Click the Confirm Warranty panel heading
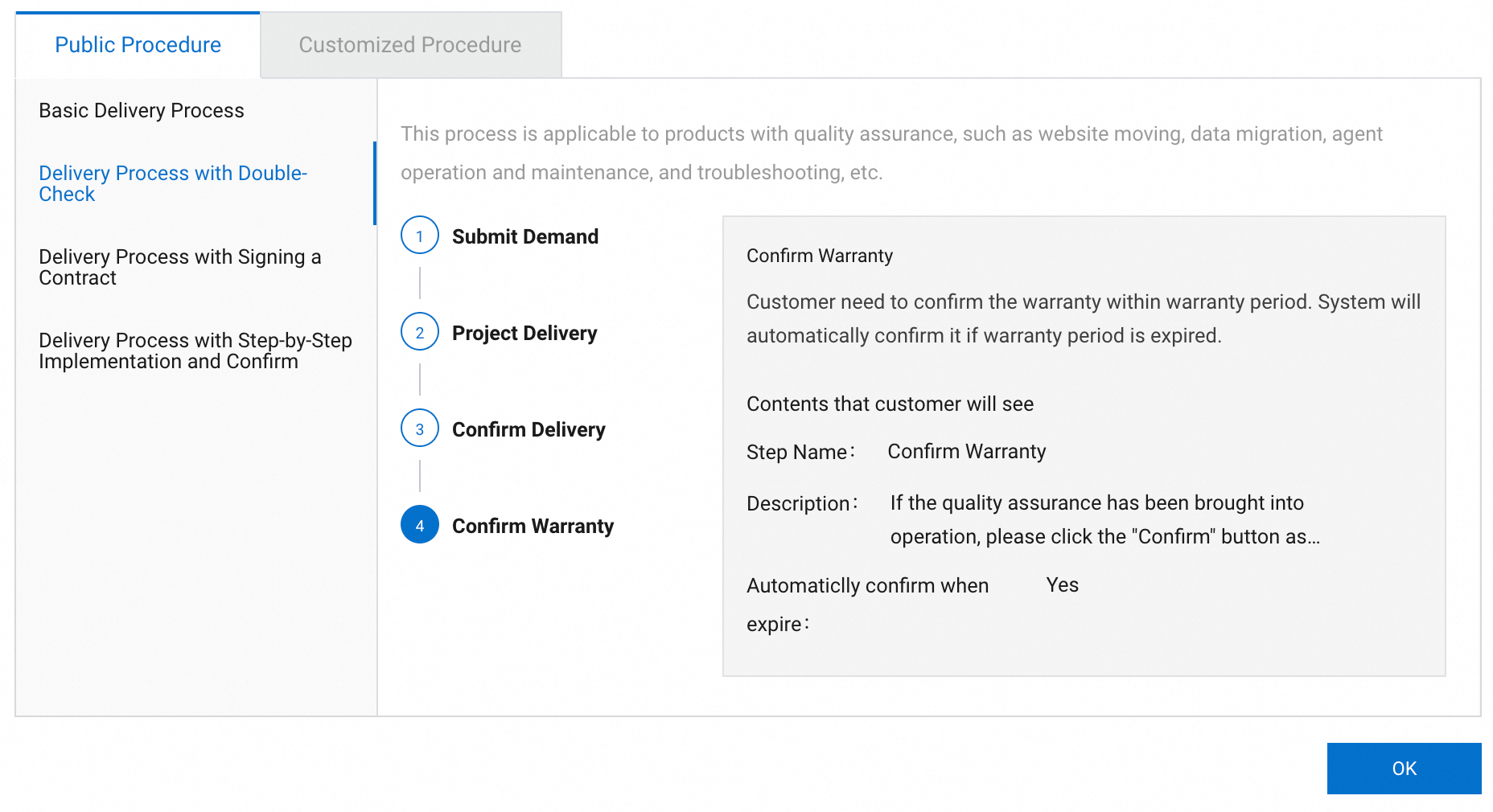The width and height of the screenshot is (1493, 812). (x=819, y=256)
